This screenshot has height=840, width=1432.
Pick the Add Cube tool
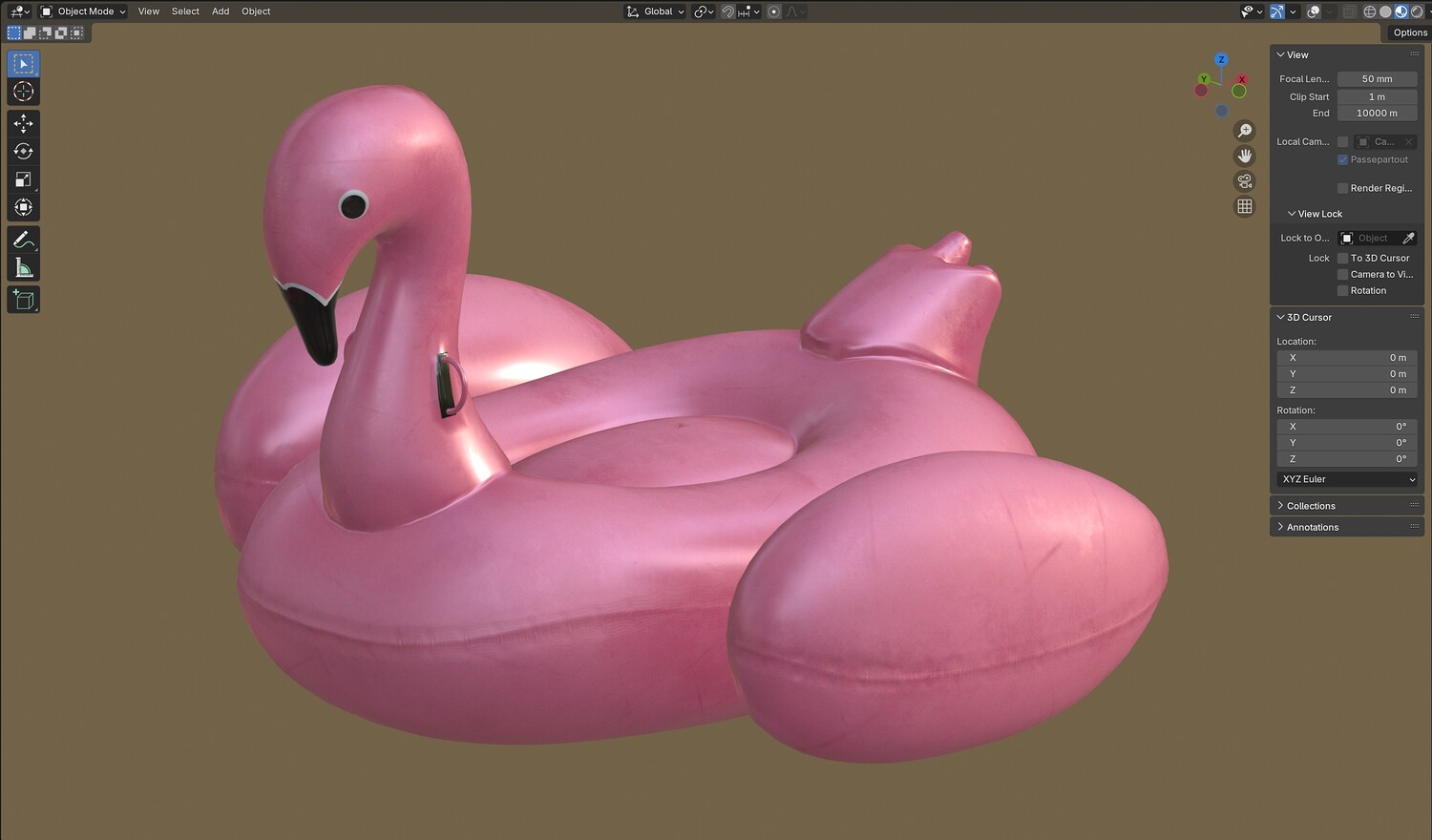click(24, 300)
